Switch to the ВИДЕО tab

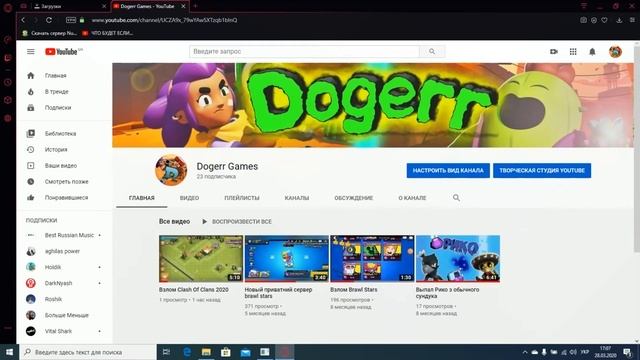point(189,198)
